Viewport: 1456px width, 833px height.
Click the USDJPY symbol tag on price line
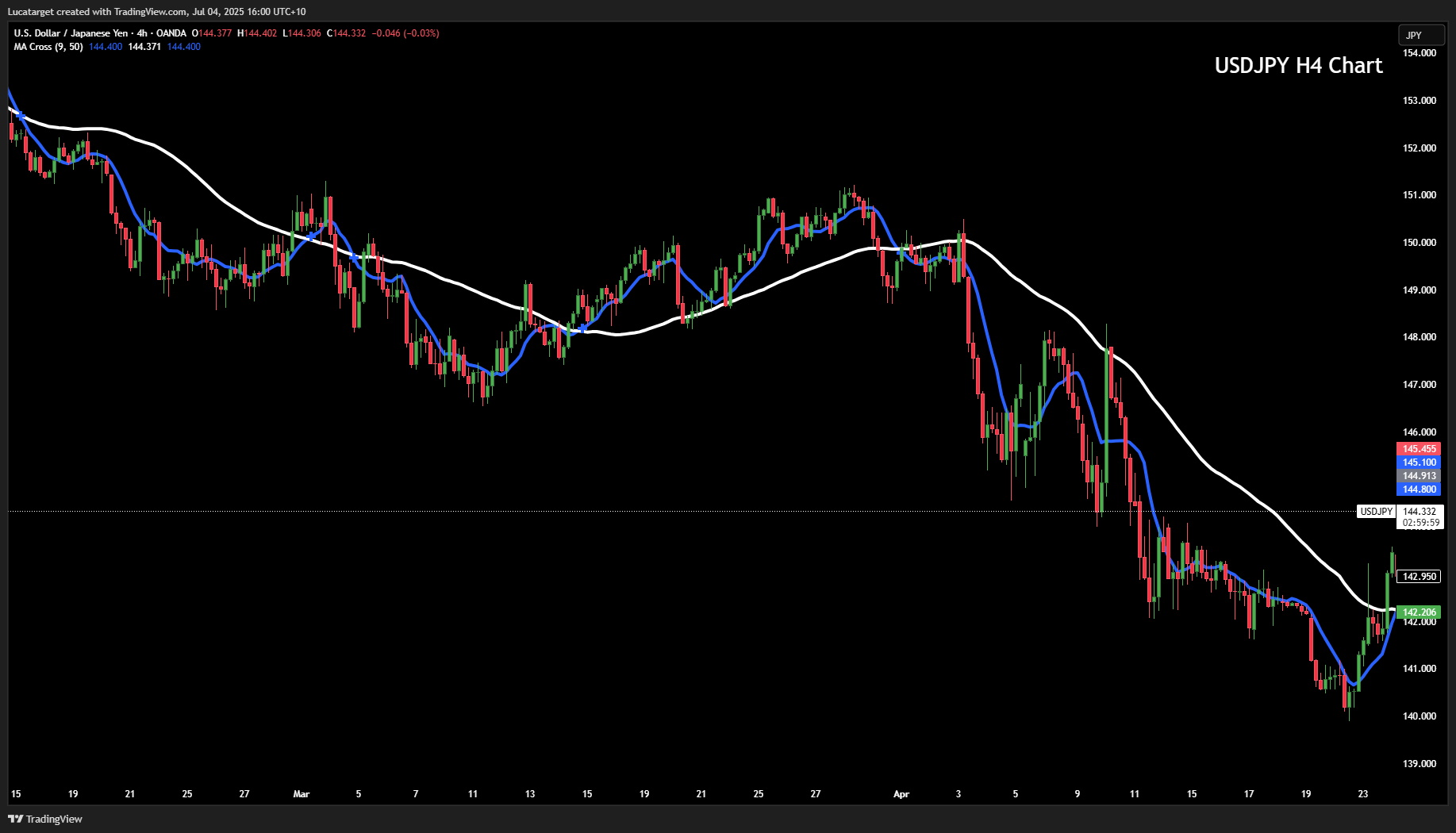click(1376, 512)
